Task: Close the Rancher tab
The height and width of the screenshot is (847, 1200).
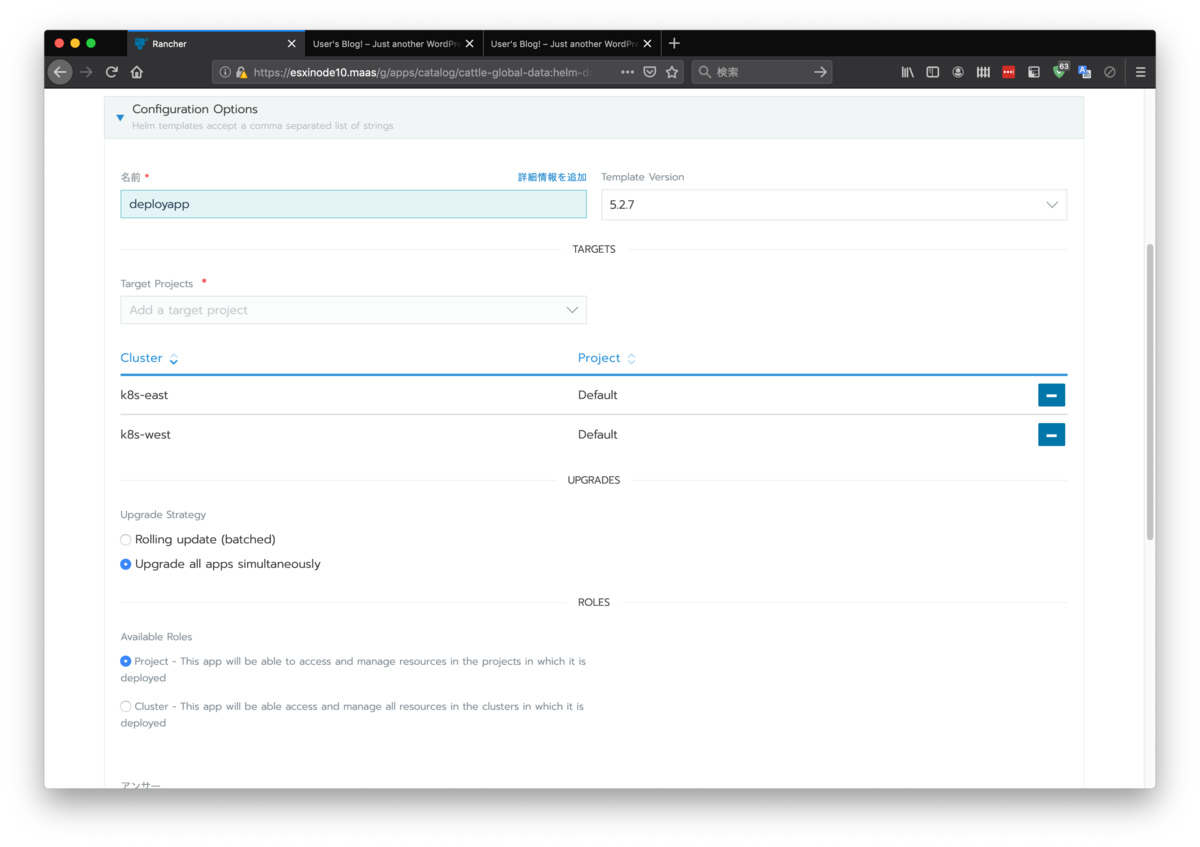Action: (x=292, y=44)
